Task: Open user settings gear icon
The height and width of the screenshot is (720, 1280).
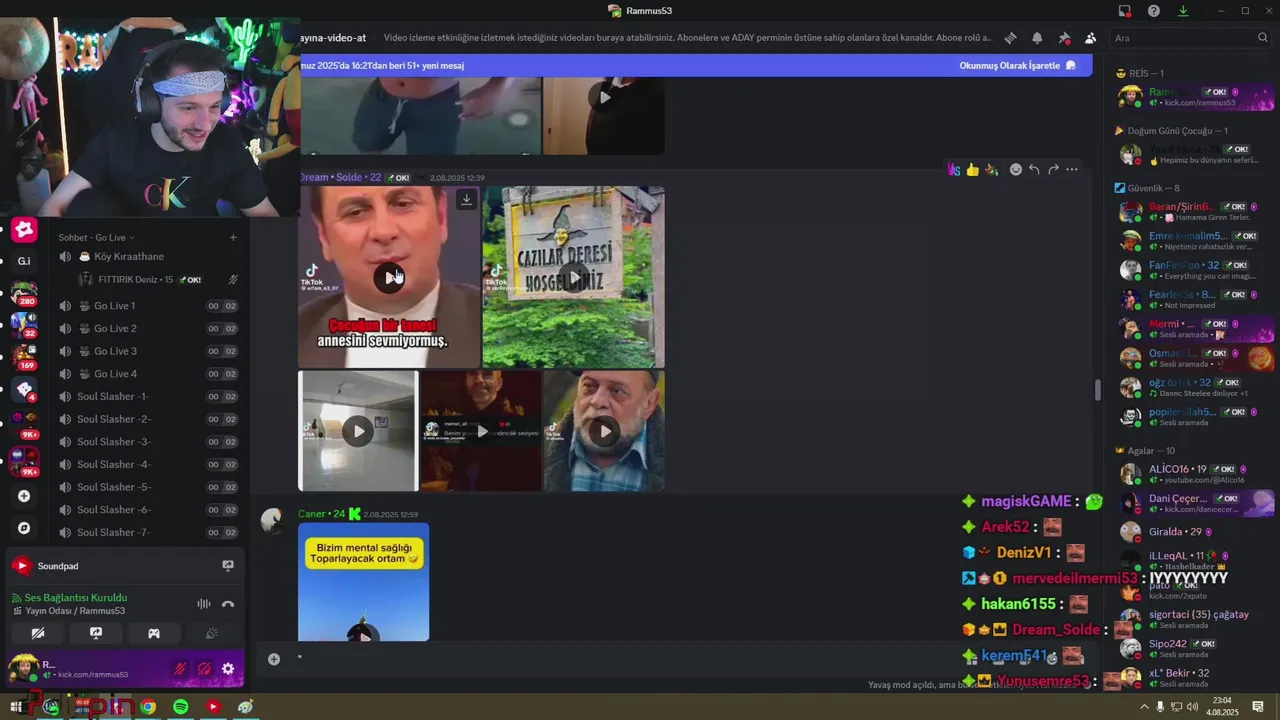Action: pos(228,669)
